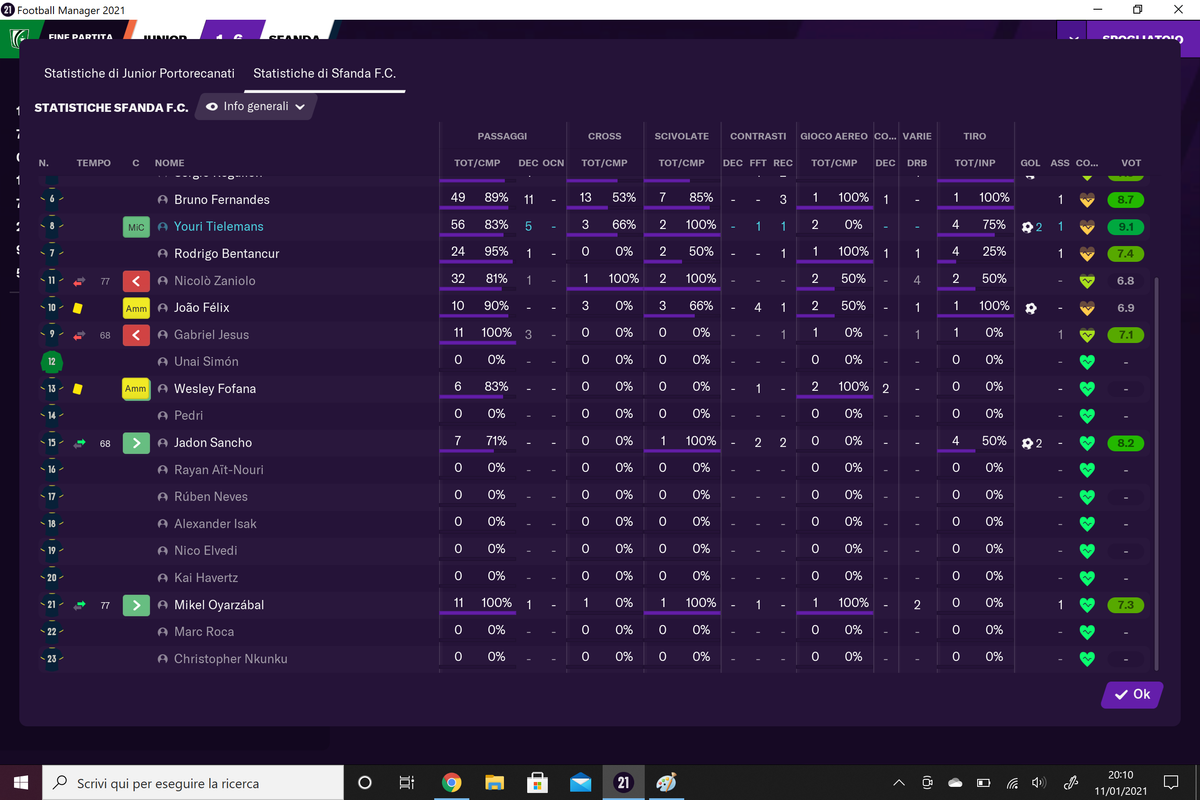Click Mikel Oyarzábal substituted-on arrows icon
The image size is (1200, 800).
point(79,605)
